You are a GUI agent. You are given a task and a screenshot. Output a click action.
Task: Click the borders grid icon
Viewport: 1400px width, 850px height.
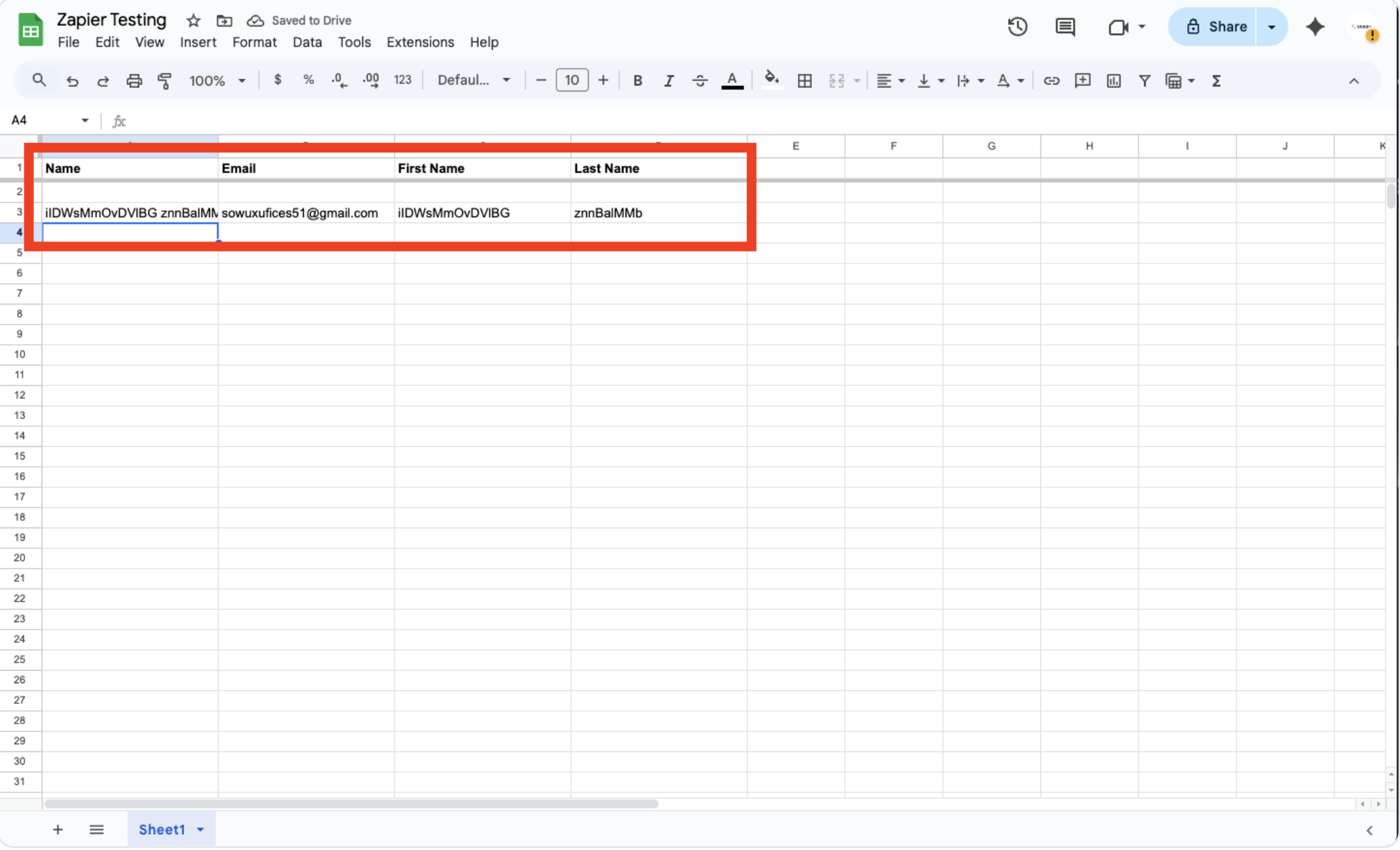(805, 81)
